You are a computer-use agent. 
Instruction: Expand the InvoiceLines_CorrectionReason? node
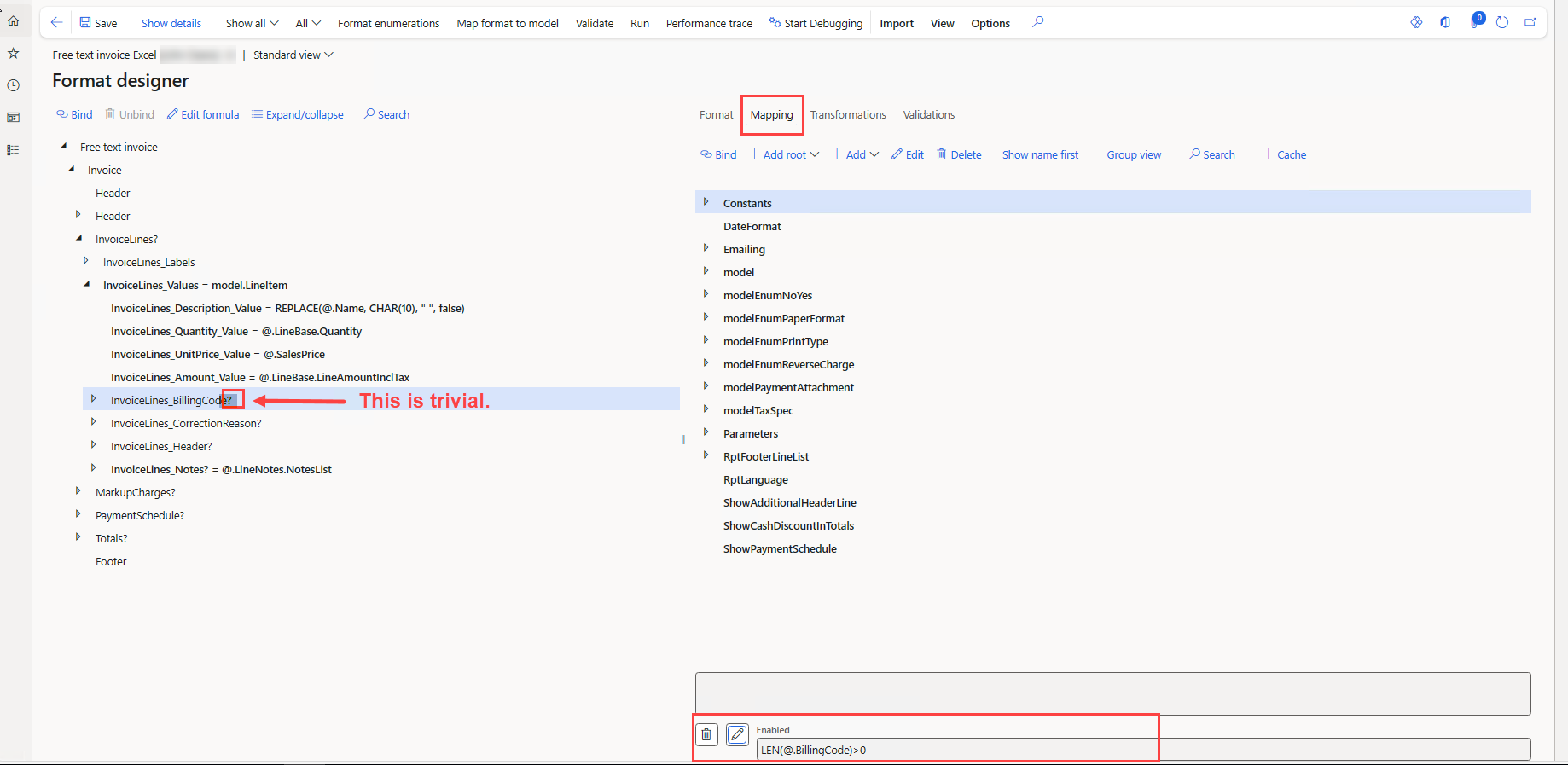click(x=93, y=422)
